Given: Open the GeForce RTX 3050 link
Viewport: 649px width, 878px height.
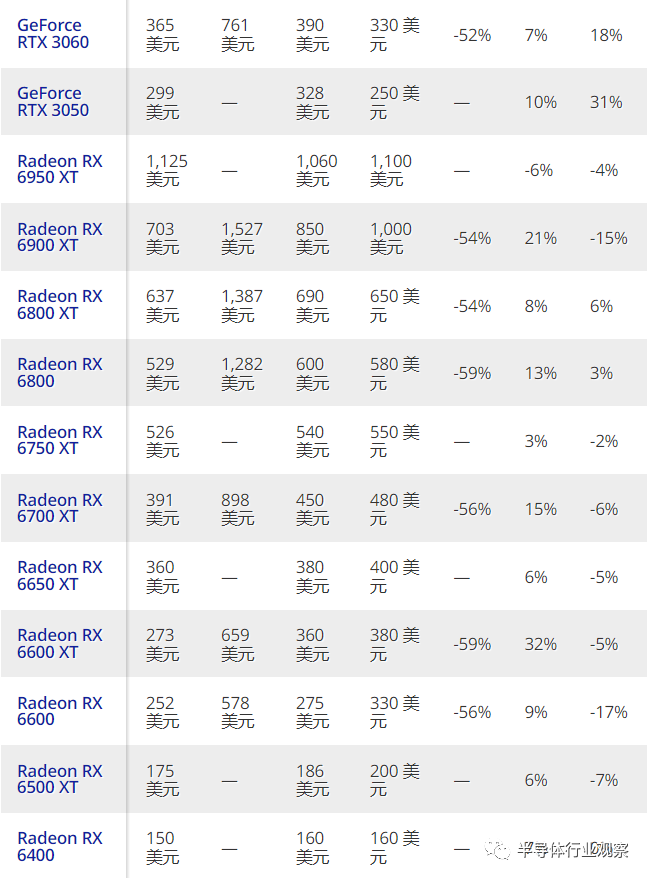Looking at the screenshot, I should click(53, 101).
